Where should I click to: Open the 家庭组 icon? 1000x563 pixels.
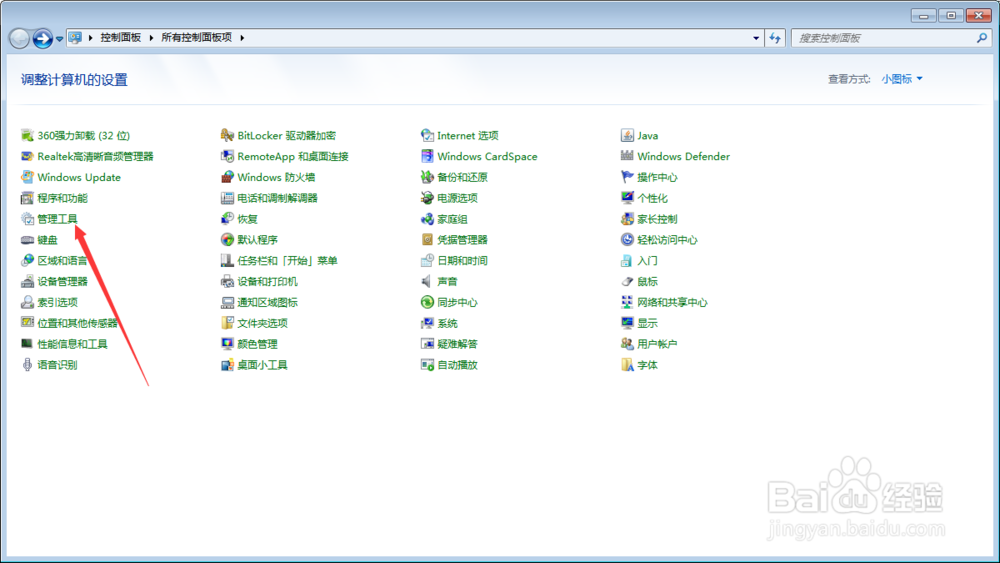427,219
